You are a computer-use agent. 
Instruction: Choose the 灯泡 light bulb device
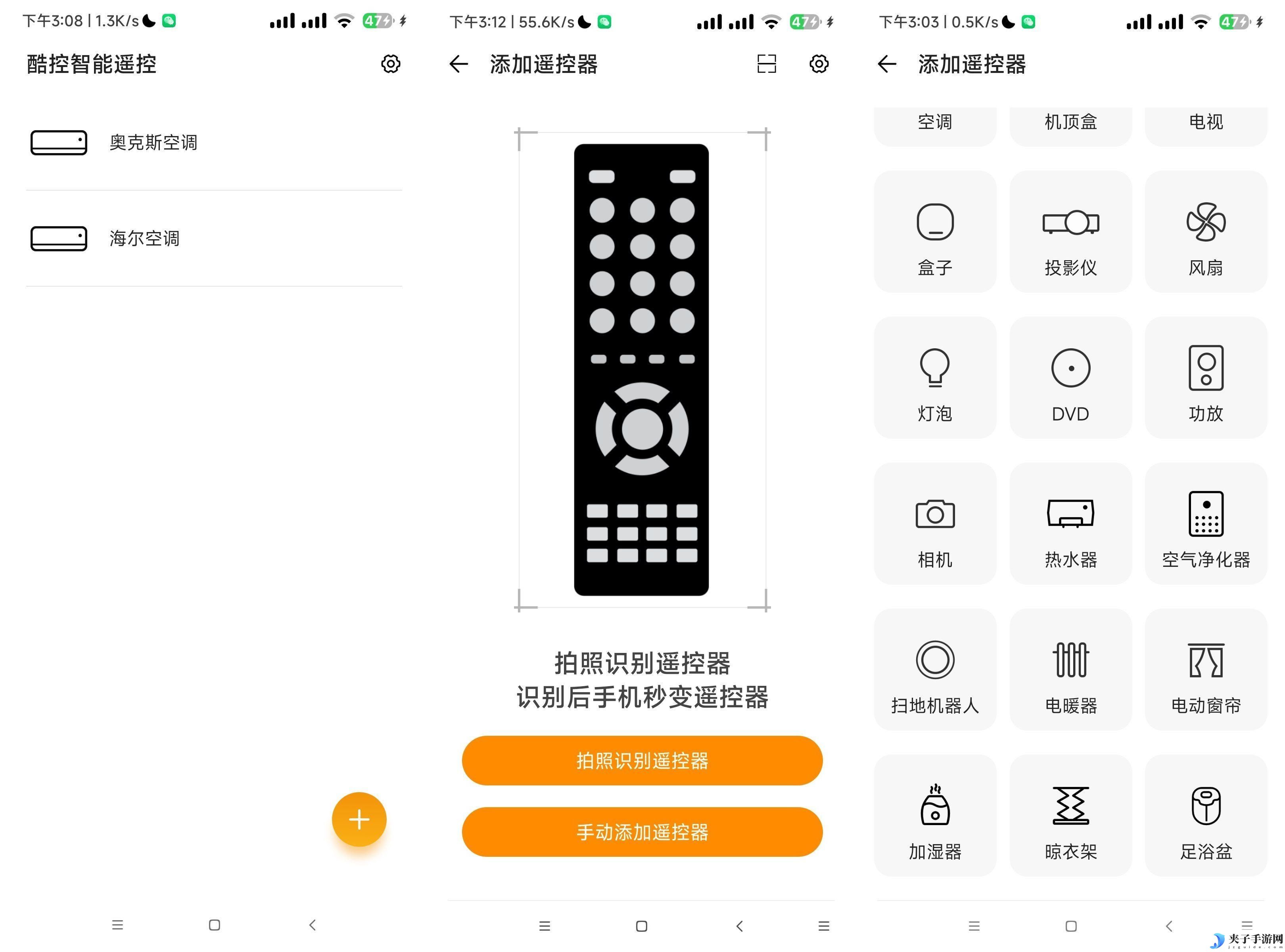(x=935, y=378)
